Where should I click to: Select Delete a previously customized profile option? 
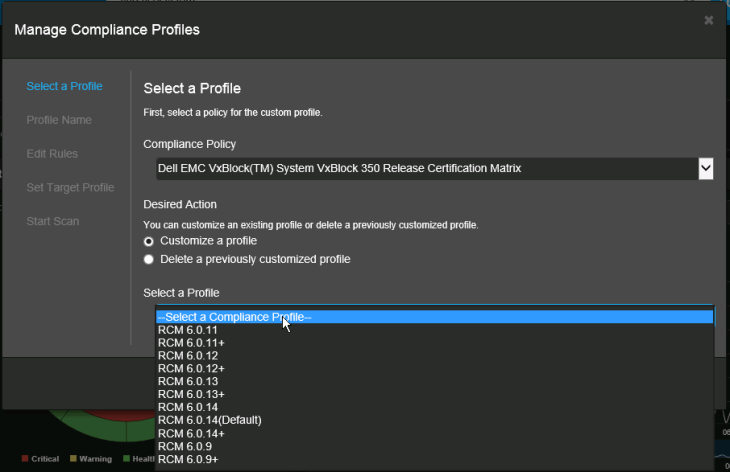click(149, 259)
